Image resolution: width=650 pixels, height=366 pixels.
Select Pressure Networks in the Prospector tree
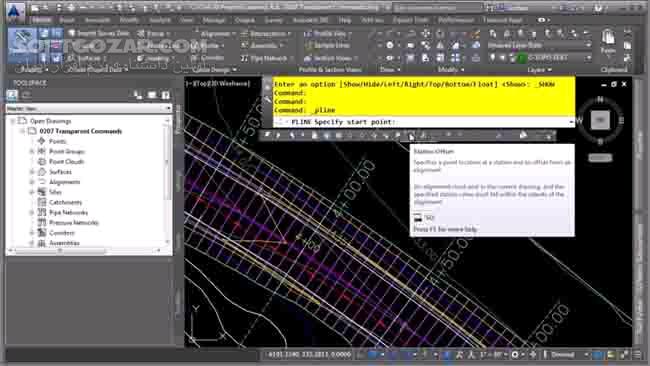click(x=73, y=223)
